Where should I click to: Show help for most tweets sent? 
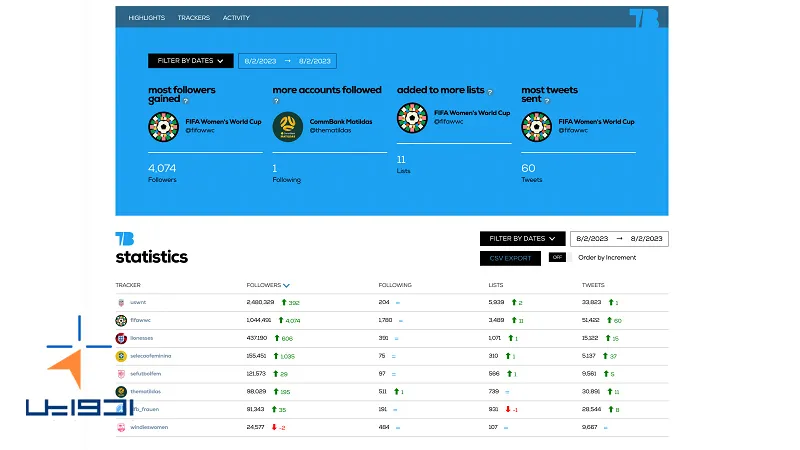[x=547, y=101]
